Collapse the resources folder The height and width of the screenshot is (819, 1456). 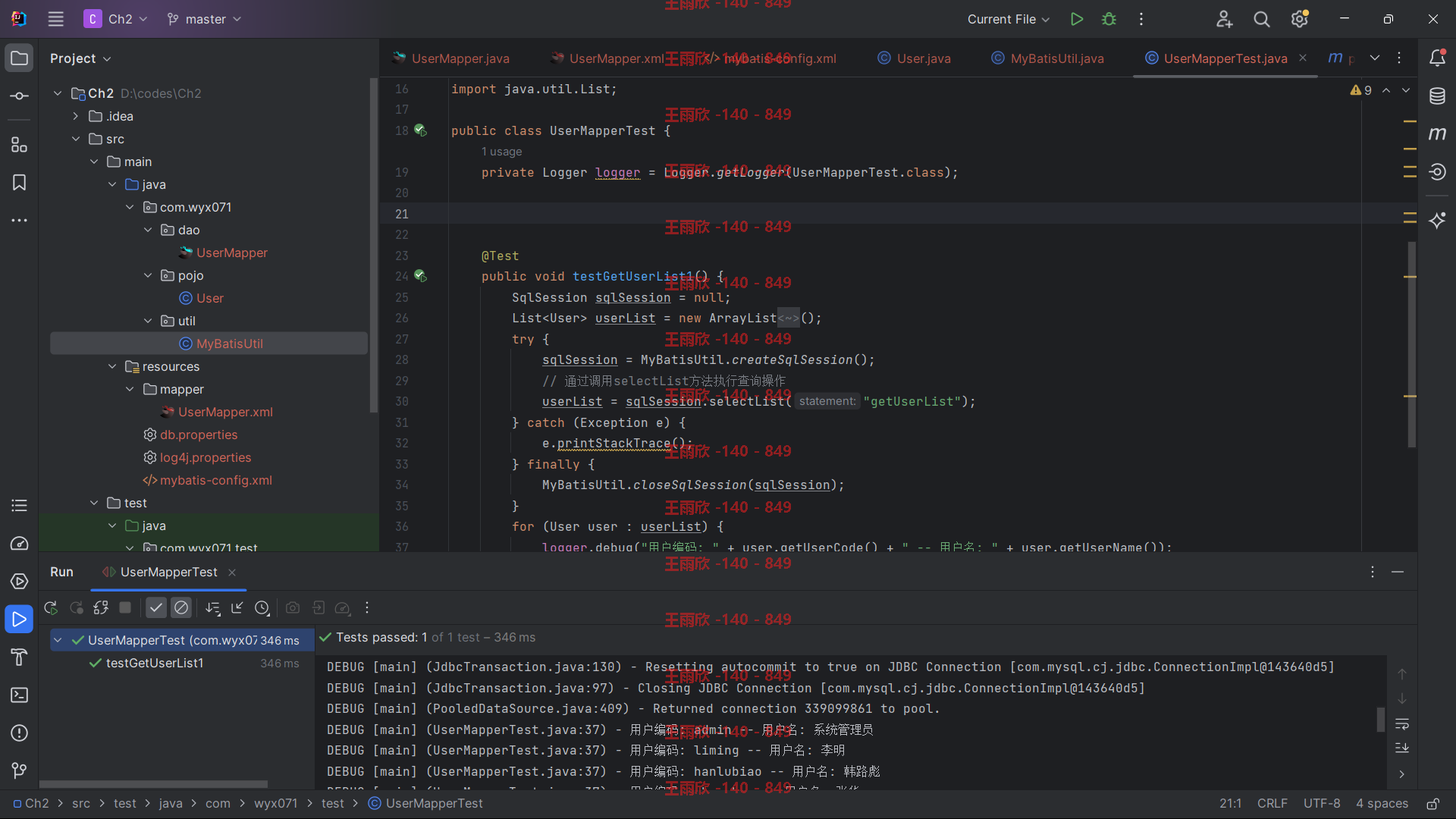112,366
